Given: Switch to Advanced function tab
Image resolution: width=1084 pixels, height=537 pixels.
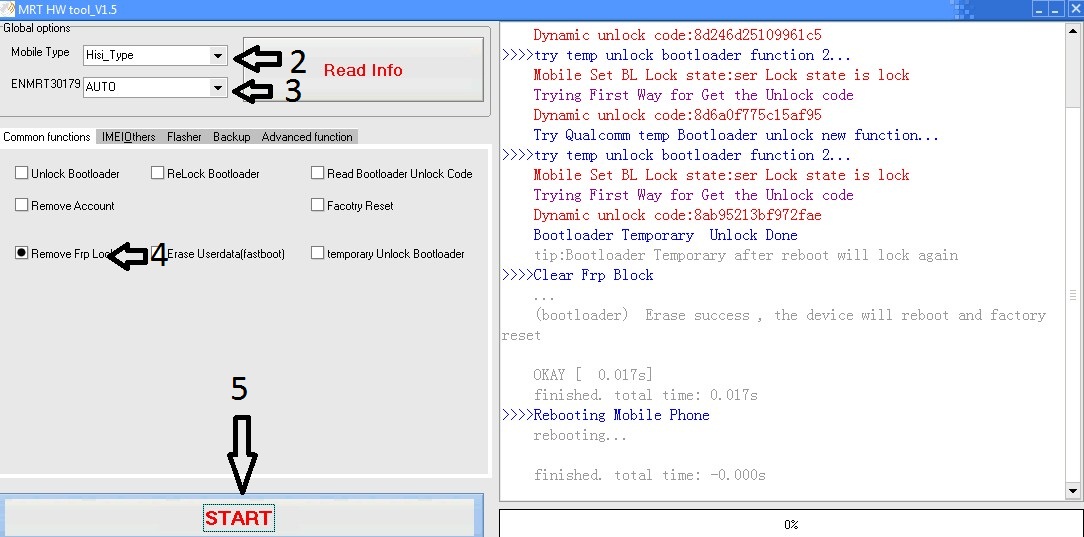Looking at the screenshot, I should pos(307,137).
